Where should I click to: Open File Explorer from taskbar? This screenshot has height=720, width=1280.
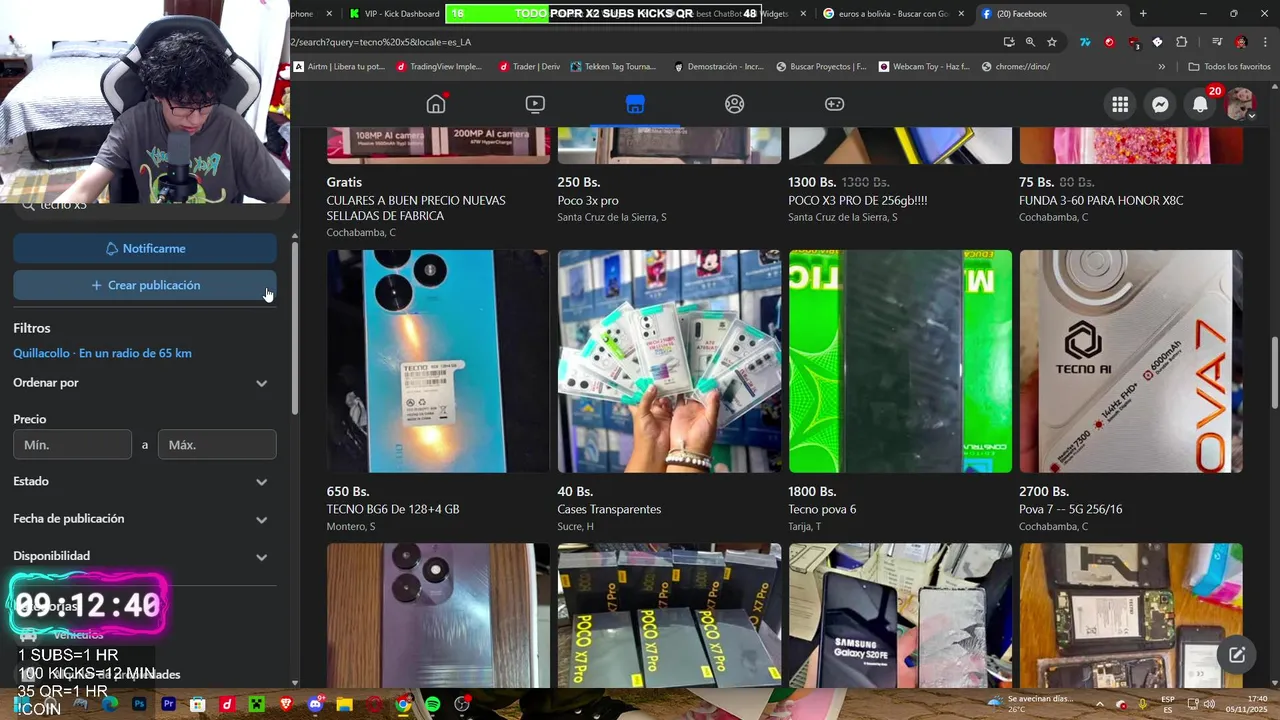point(345,704)
